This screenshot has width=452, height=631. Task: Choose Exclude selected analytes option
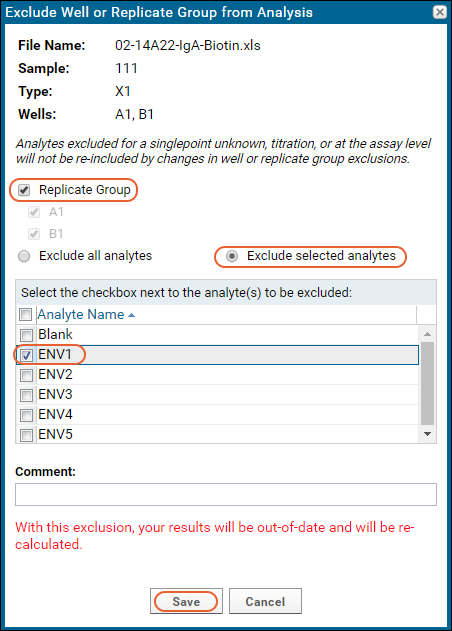[232, 256]
